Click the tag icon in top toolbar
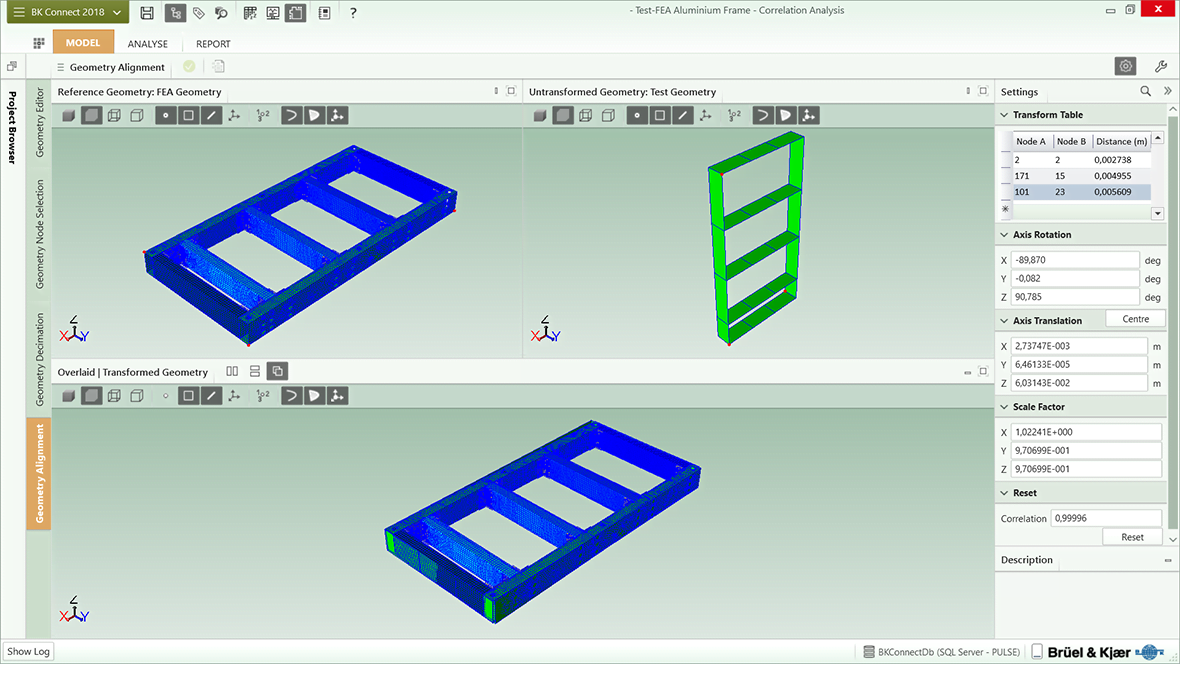The height and width of the screenshot is (674, 1180). click(199, 13)
